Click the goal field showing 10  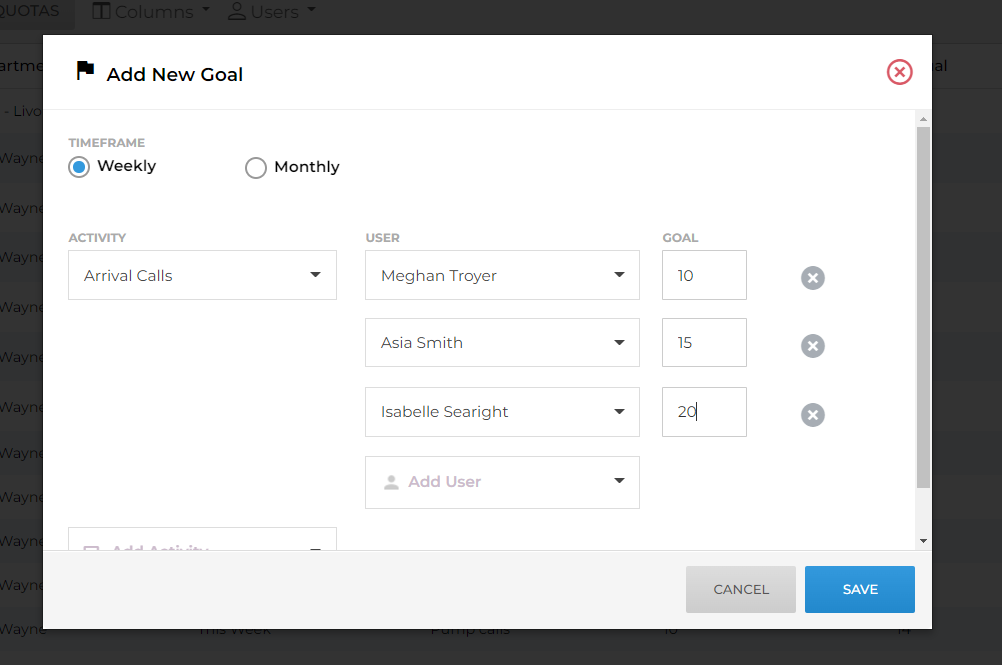[x=704, y=275]
